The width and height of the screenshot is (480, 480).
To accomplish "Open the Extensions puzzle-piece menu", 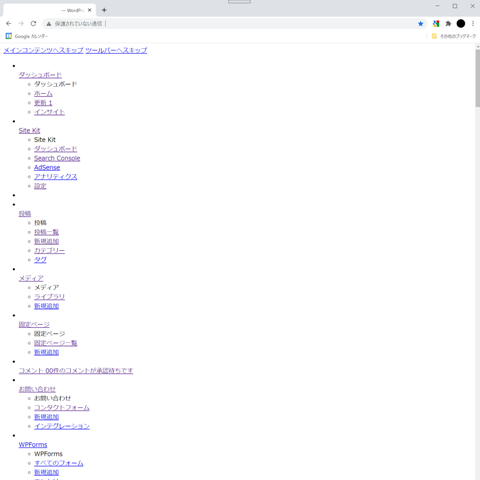I will point(448,24).
